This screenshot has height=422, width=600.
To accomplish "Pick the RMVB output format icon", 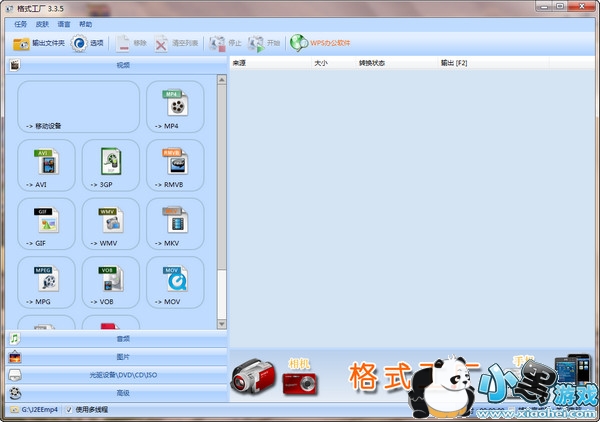I will click(x=176, y=163).
